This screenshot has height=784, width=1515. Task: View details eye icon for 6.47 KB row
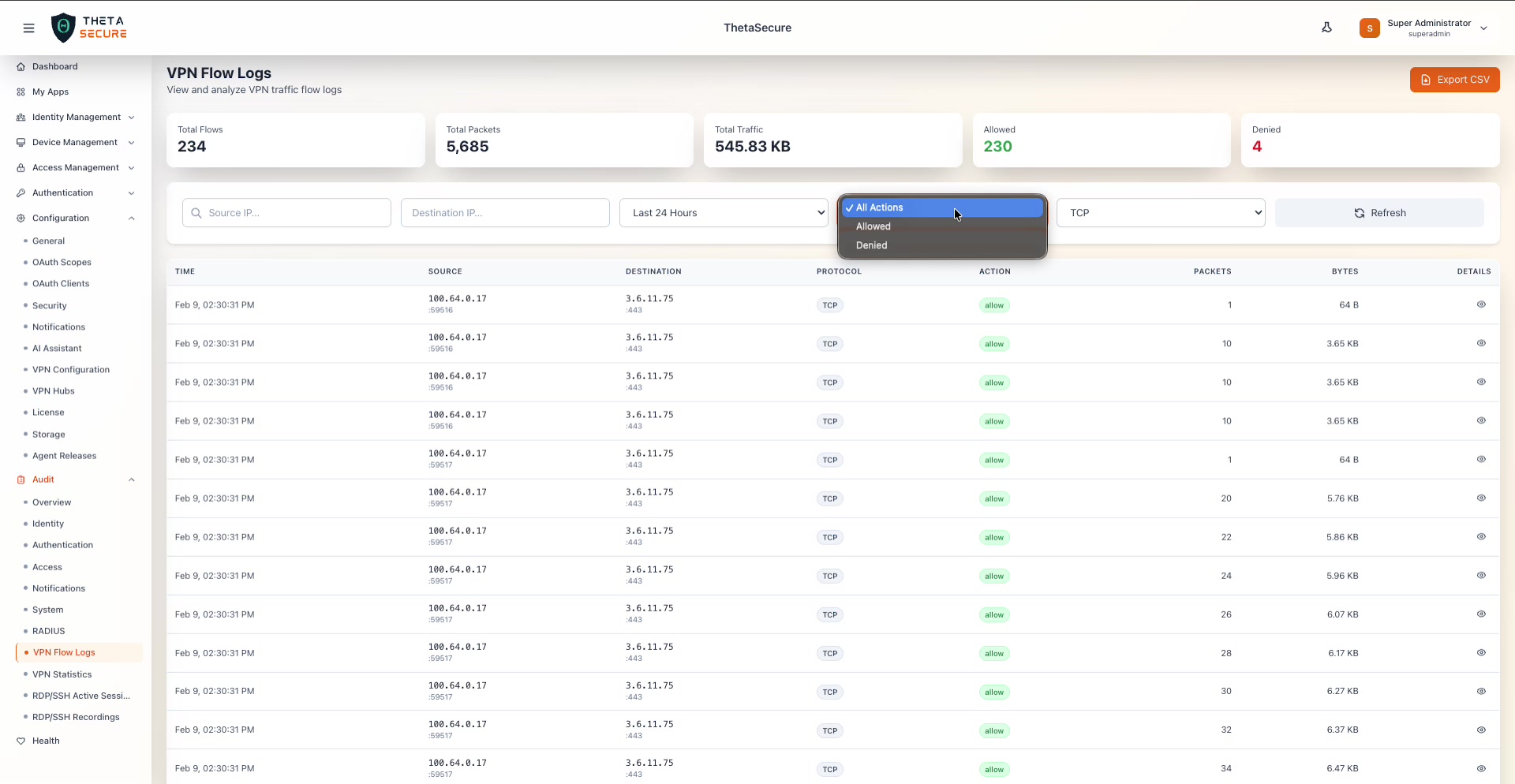coord(1481,768)
